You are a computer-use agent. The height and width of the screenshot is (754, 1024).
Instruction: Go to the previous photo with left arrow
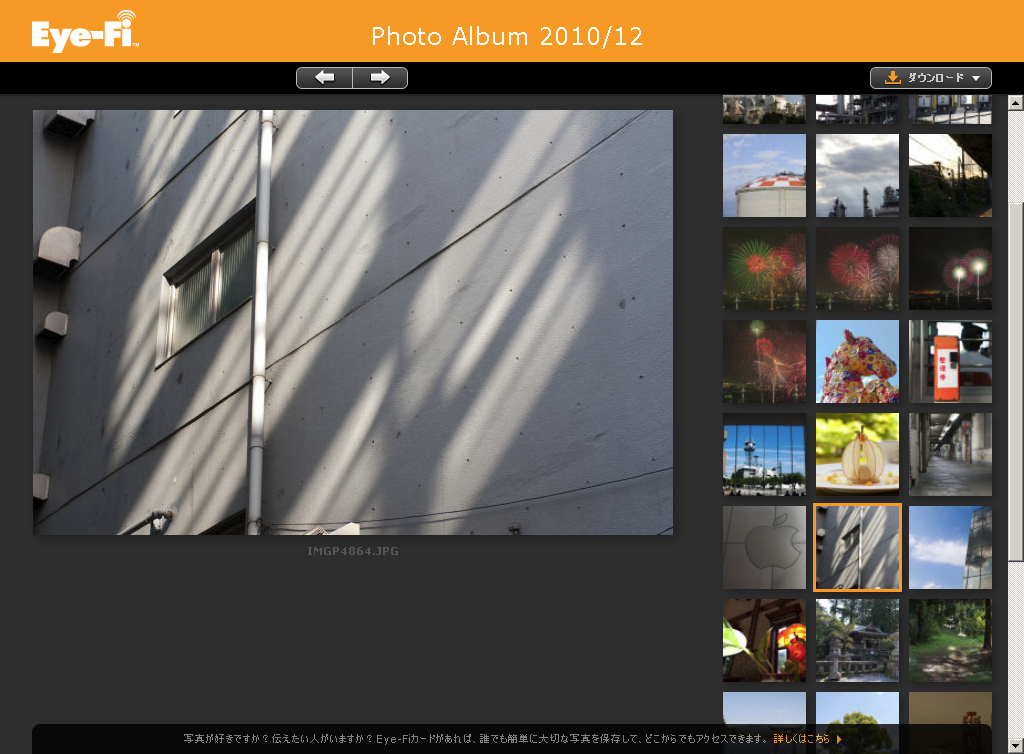[325, 78]
